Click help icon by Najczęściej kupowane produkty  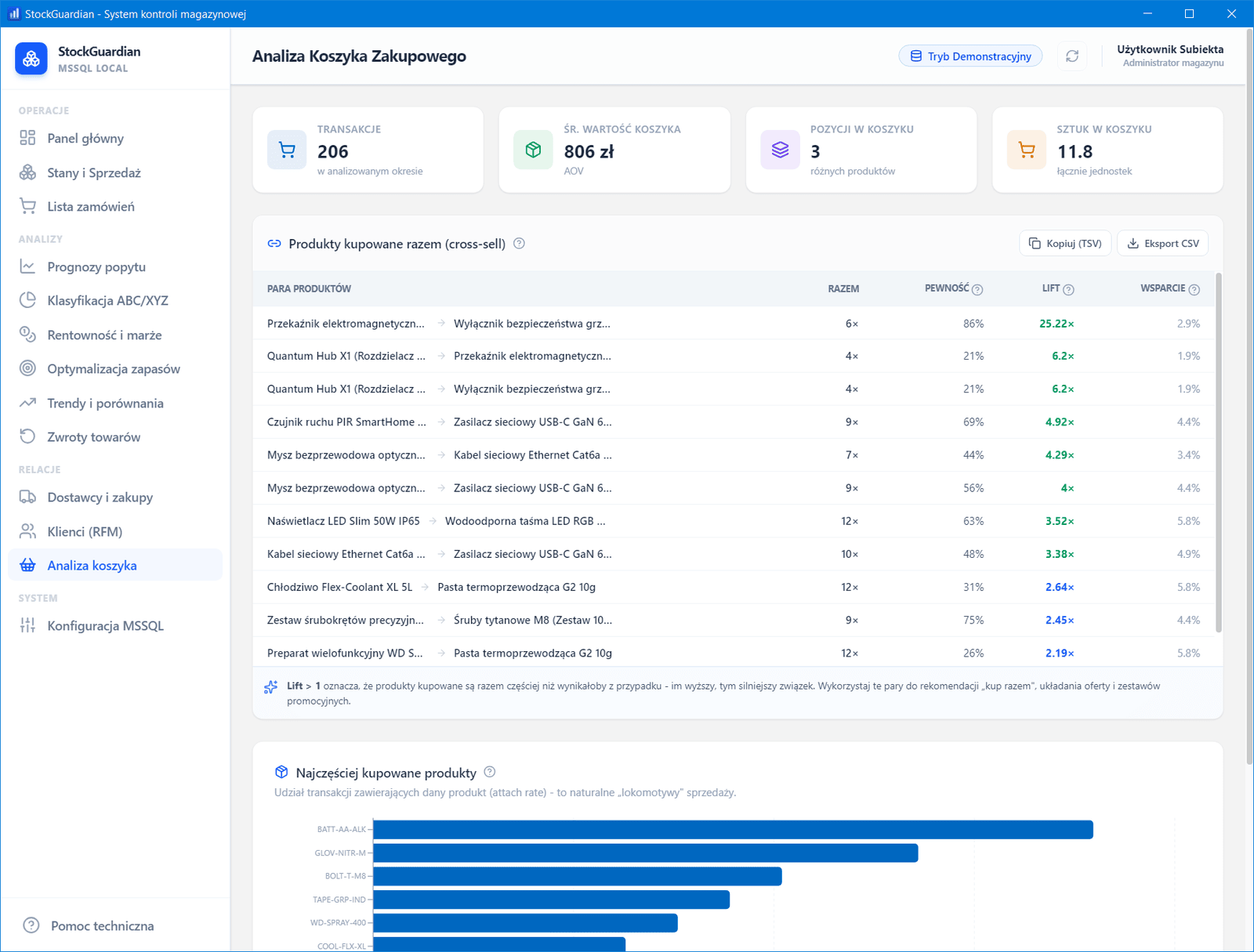tap(490, 772)
